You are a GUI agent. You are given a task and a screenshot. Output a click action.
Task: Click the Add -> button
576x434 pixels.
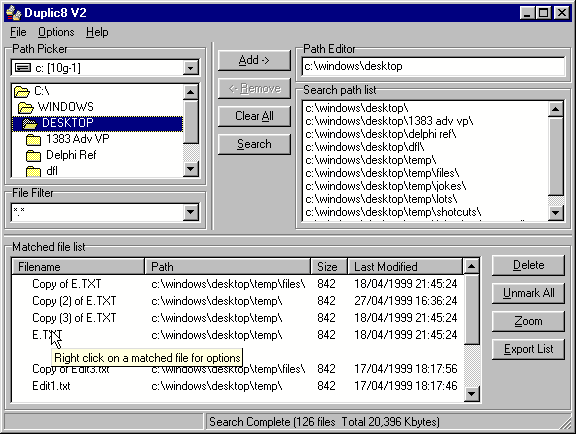pyautogui.click(x=254, y=60)
